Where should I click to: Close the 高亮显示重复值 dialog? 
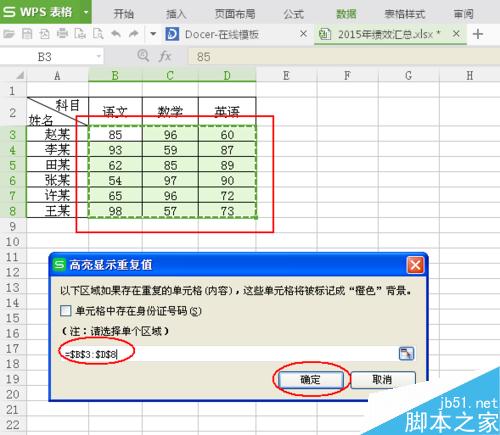[415, 265]
